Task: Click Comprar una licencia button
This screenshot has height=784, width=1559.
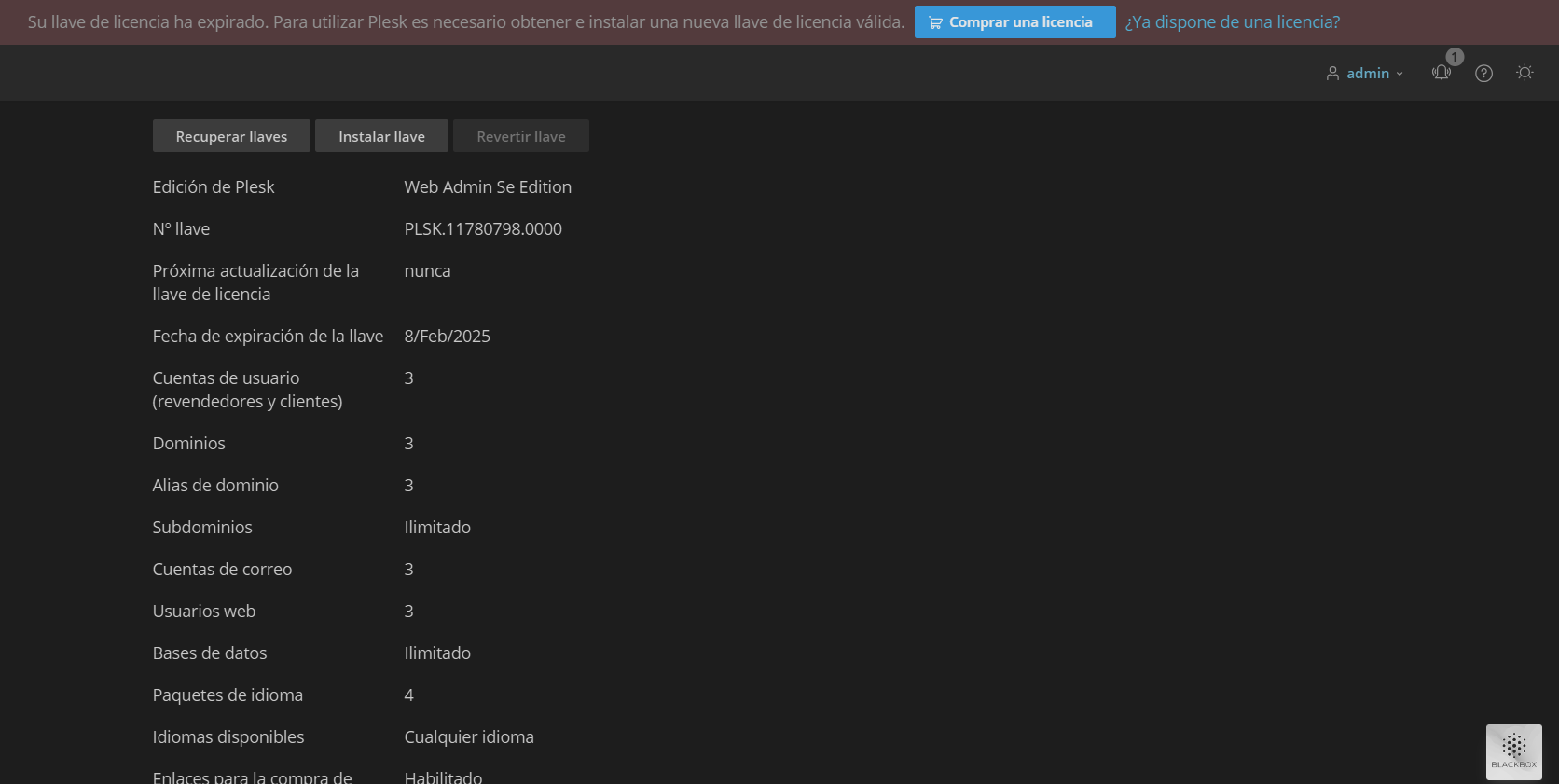Action: pyautogui.click(x=1014, y=21)
